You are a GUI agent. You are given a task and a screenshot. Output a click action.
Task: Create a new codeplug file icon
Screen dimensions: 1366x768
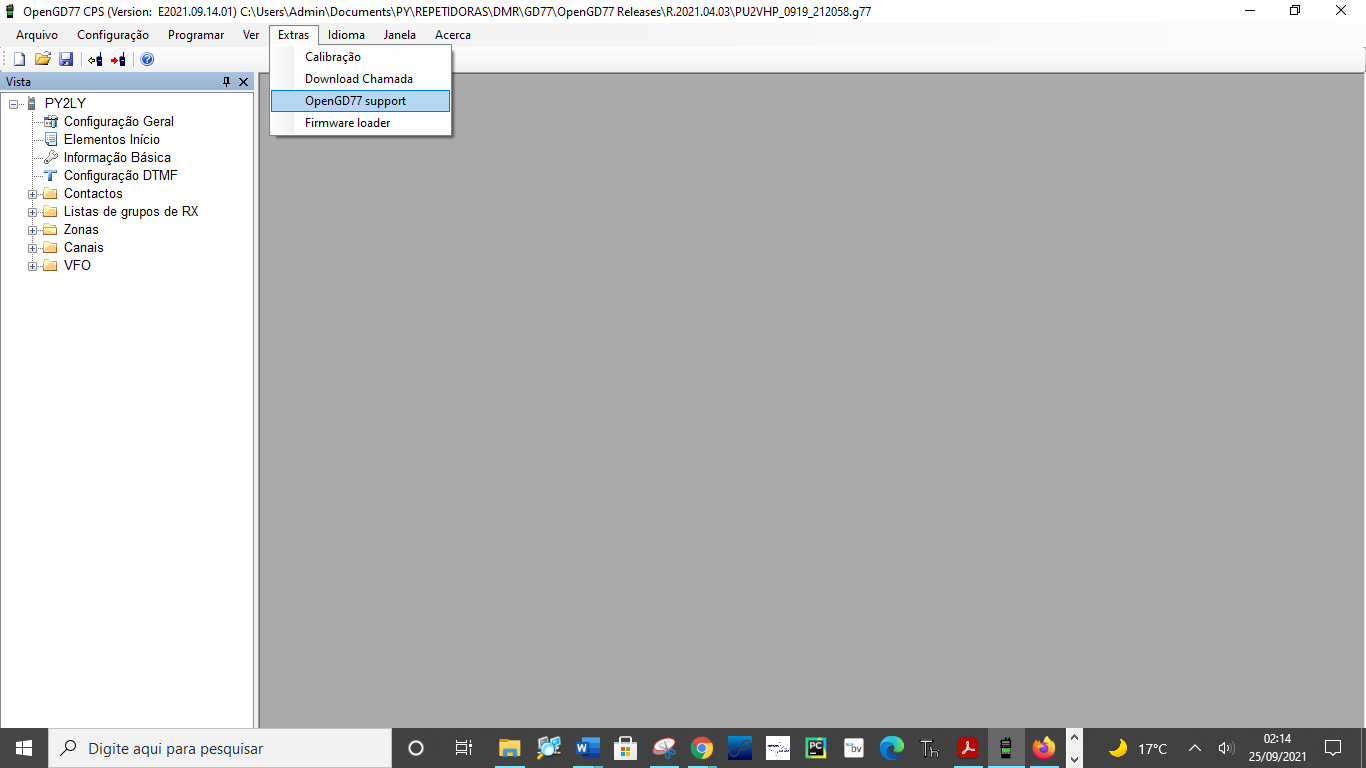pos(19,60)
